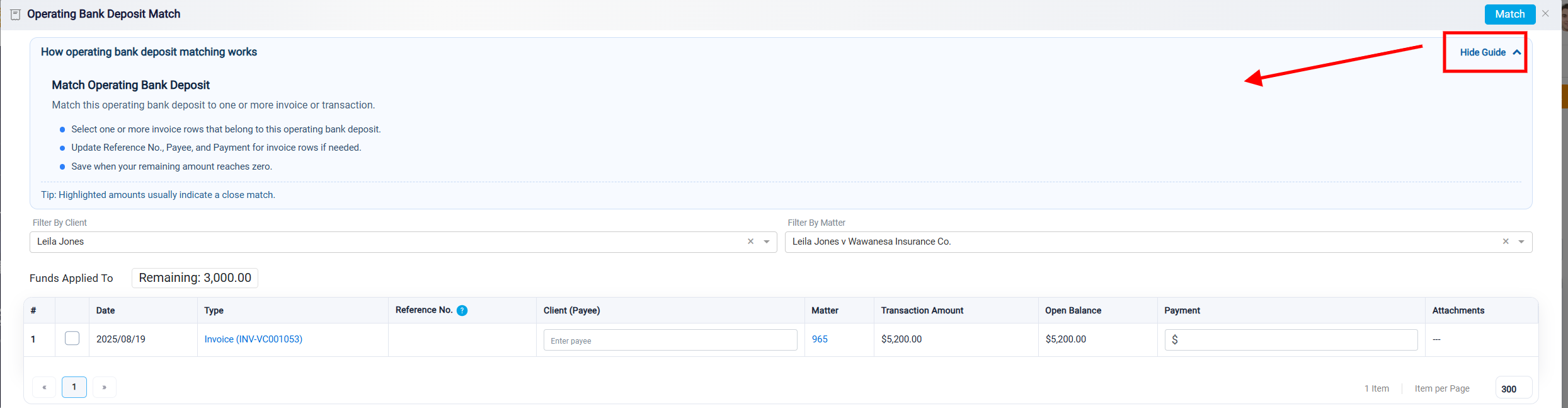Viewport: 1568px width, 408px height.
Task: Click the Match button
Action: point(1509,14)
